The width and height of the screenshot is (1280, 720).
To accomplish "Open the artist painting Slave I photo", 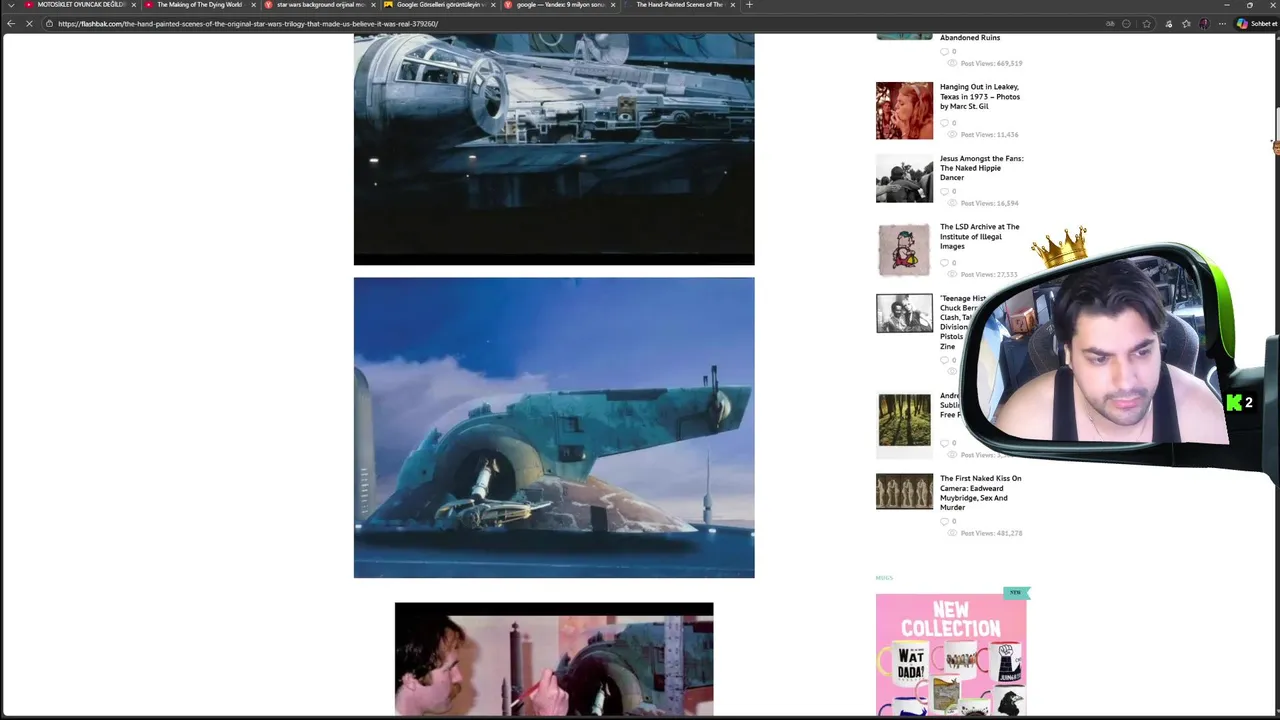I will pyautogui.click(x=554, y=659).
